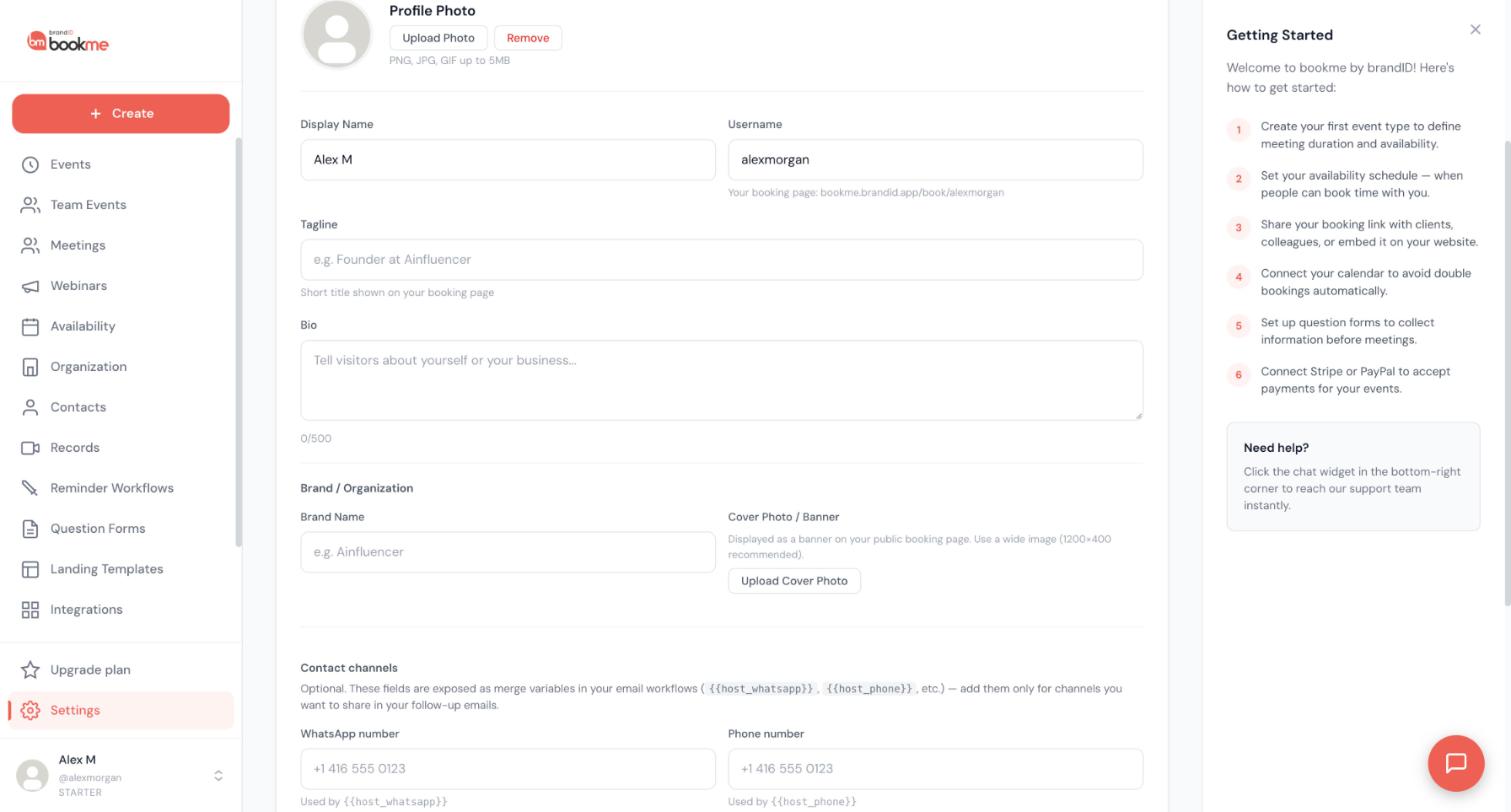Select Settings in the sidebar
Viewport: 1511px width, 812px height.
click(x=120, y=710)
